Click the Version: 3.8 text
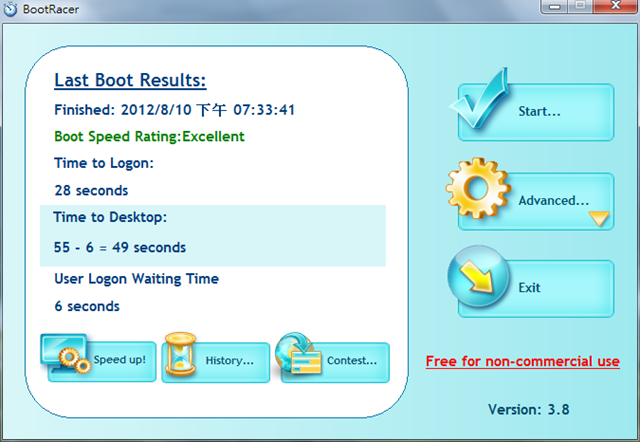 [529, 409]
